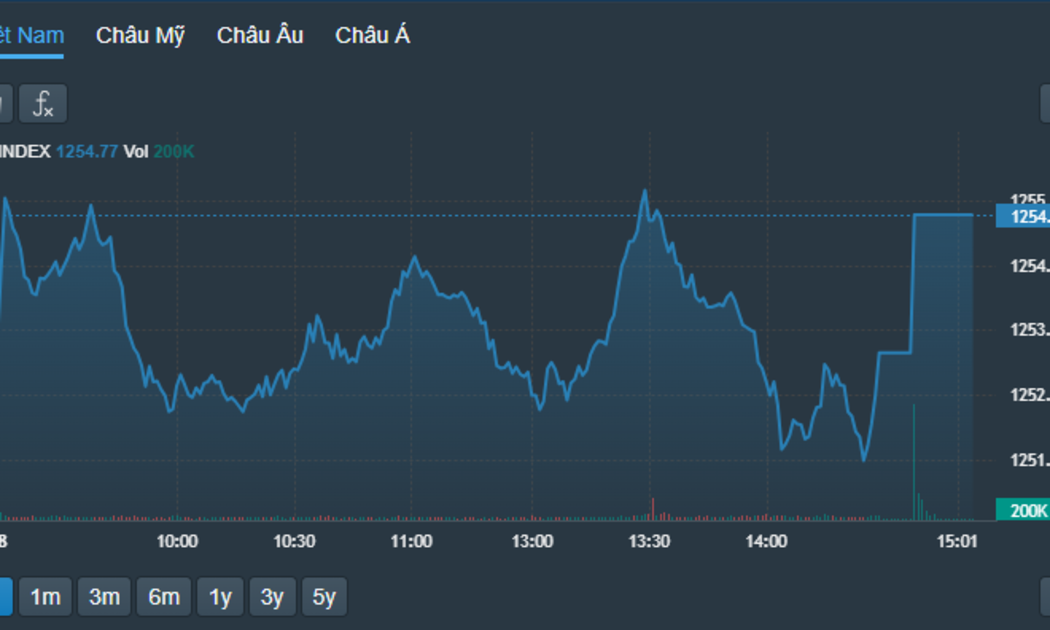Select the 3m time range
The height and width of the screenshot is (630, 1050).
(x=104, y=597)
